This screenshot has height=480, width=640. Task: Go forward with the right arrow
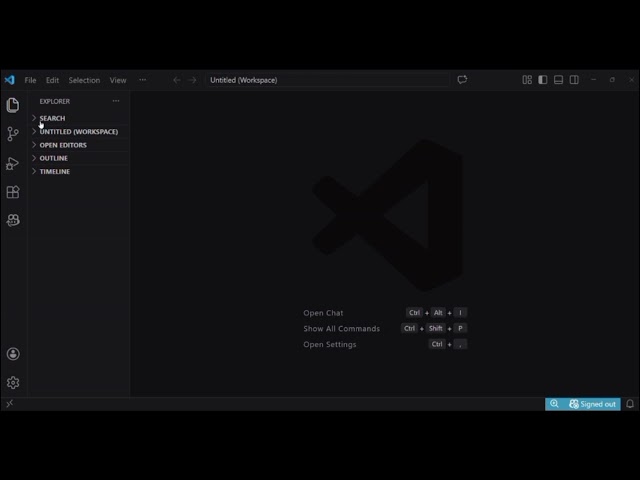pyautogui.click(x=192, y=80)
